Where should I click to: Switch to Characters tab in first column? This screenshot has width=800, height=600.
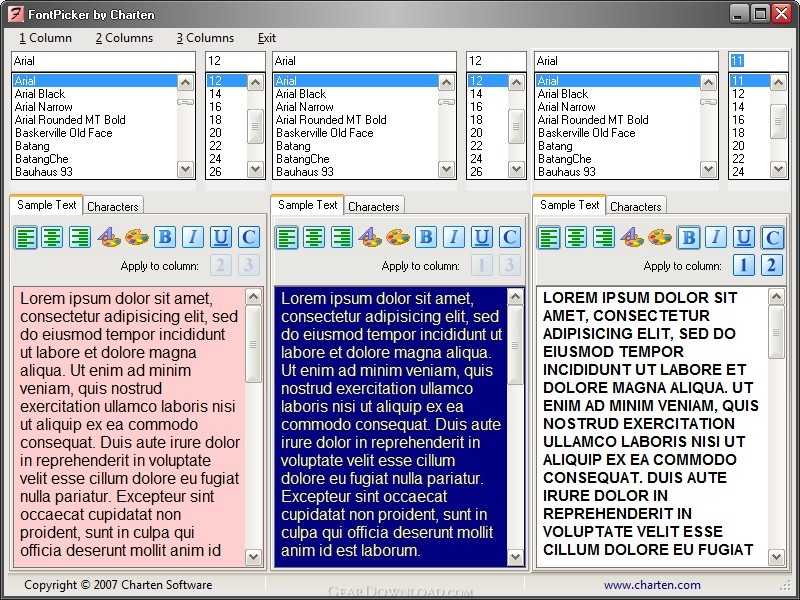[112, 207]
